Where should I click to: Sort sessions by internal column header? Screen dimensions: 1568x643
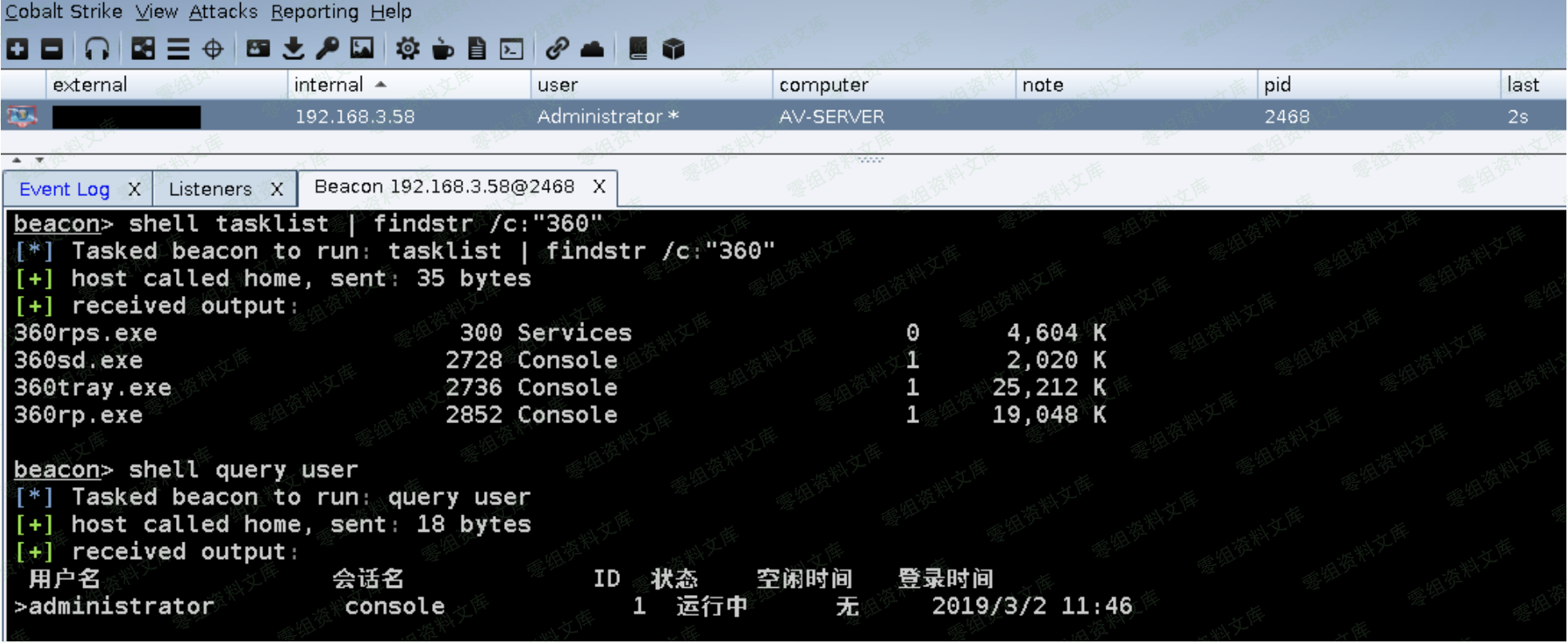[329, 85]
